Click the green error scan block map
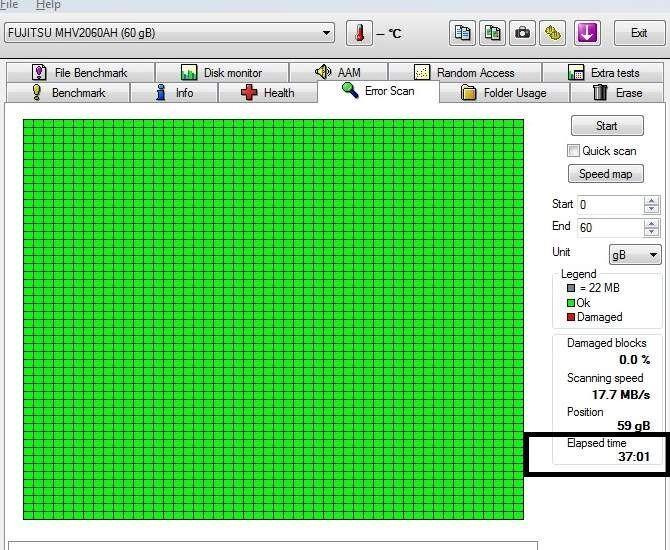This screenshot has width=670, height=550. (x=273, y=319)
